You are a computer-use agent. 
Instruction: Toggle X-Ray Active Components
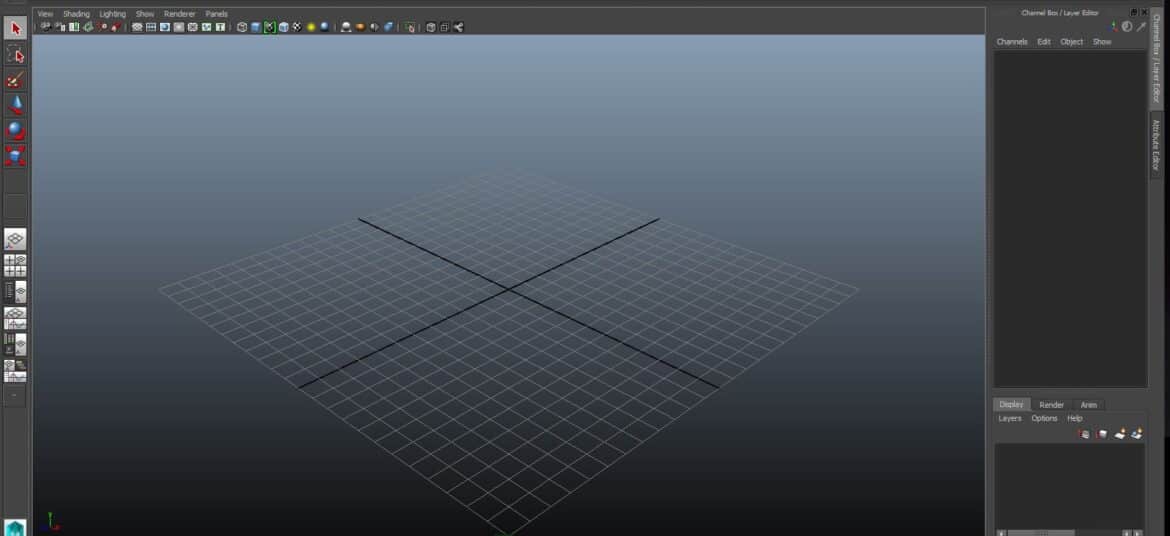tap(445, 27)
